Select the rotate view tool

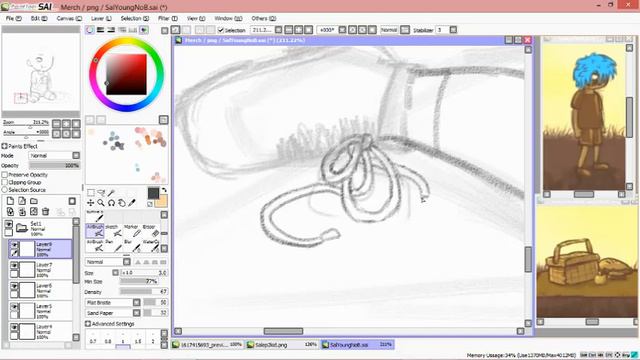coord(111,203)
